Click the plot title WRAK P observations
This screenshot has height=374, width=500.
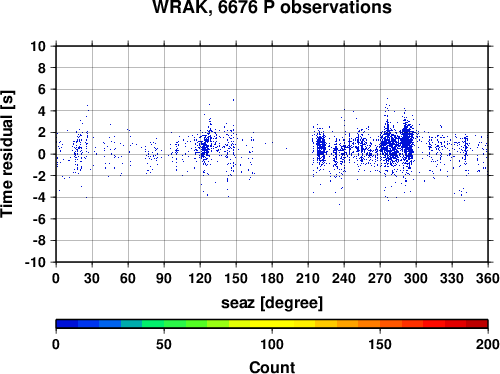point(272,7)
